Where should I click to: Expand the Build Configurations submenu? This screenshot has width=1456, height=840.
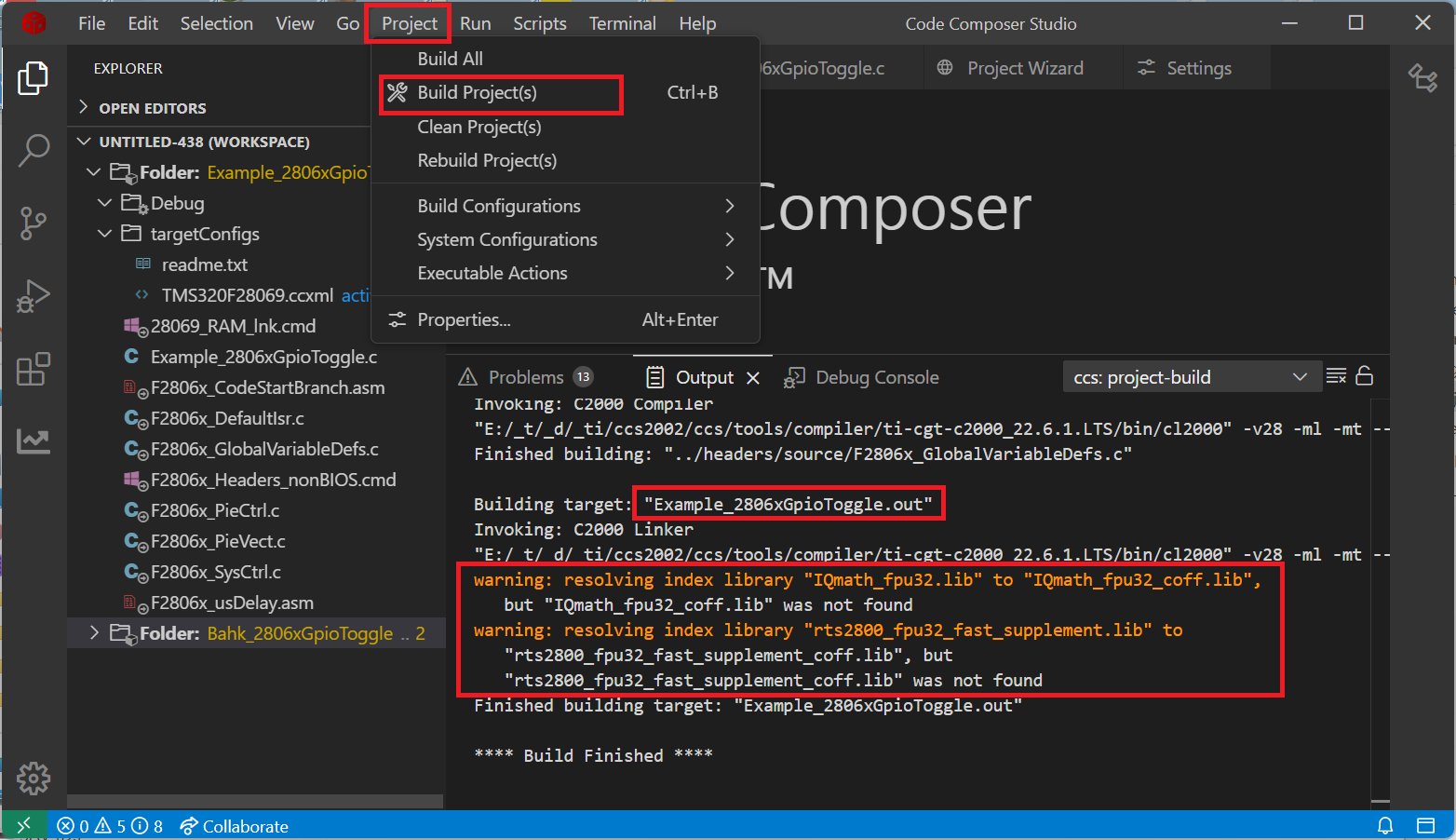click(566, 206)
